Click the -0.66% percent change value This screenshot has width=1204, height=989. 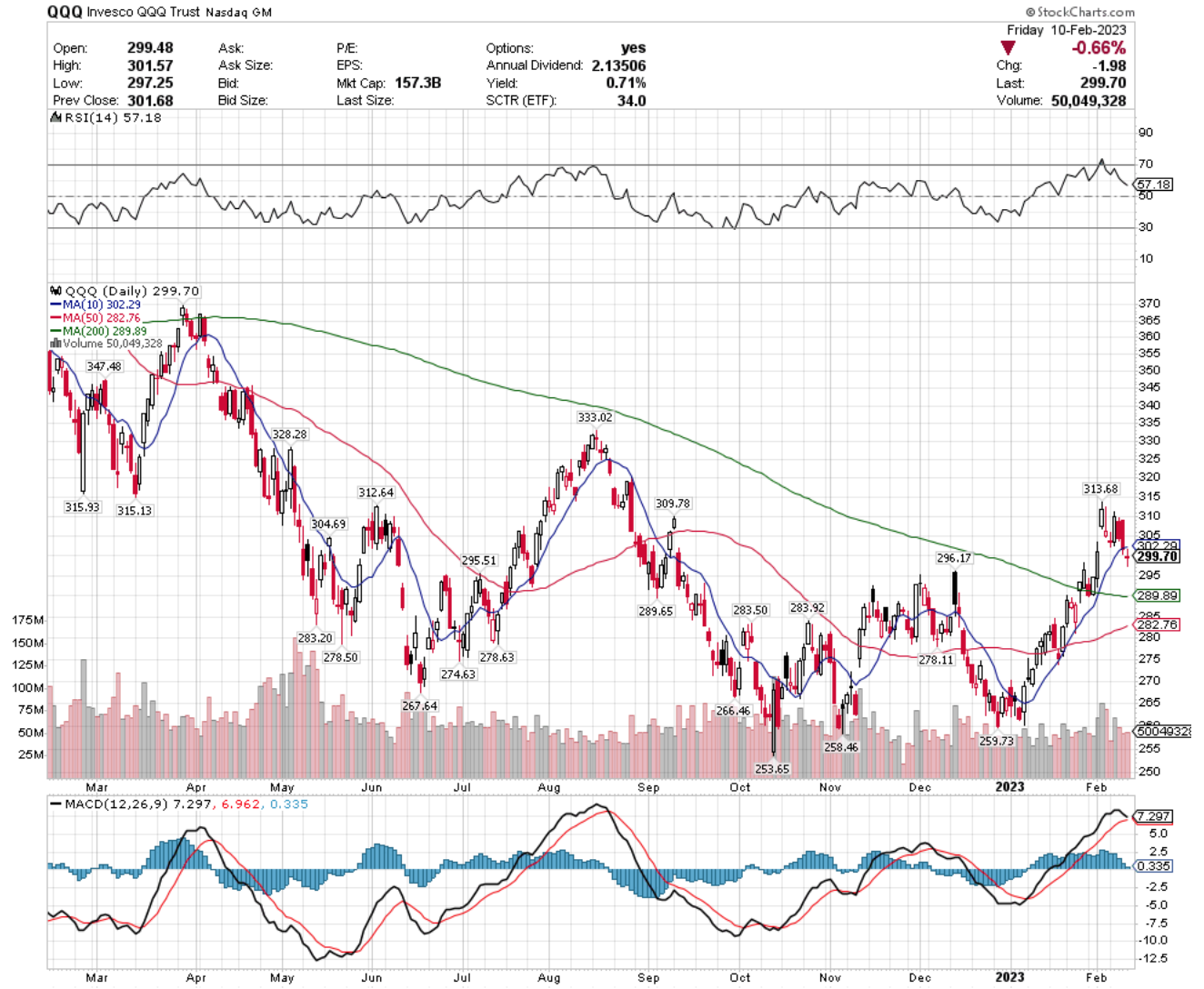[x=1099, y=47]
